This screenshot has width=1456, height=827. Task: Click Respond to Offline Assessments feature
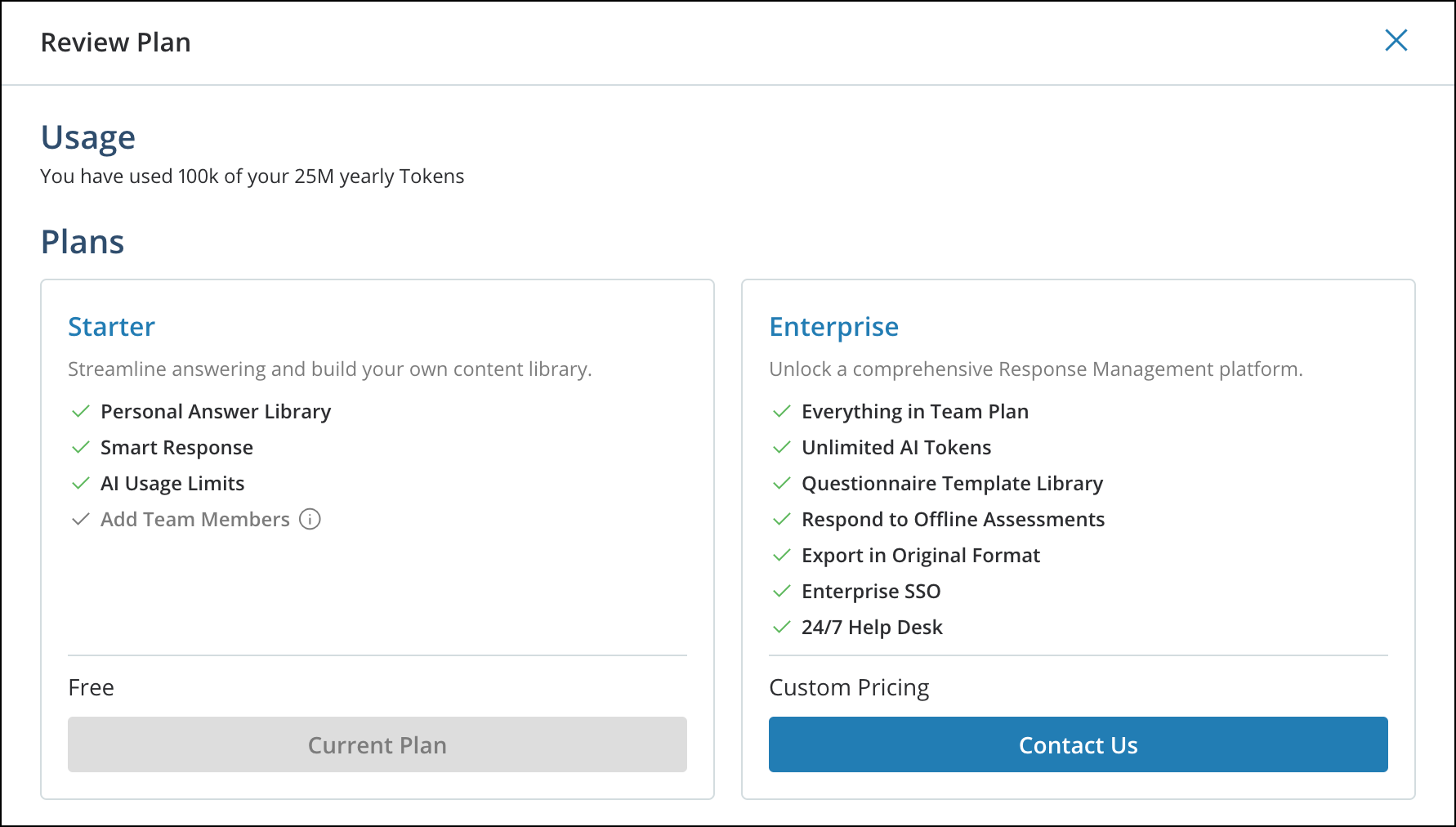click(953, 519)
